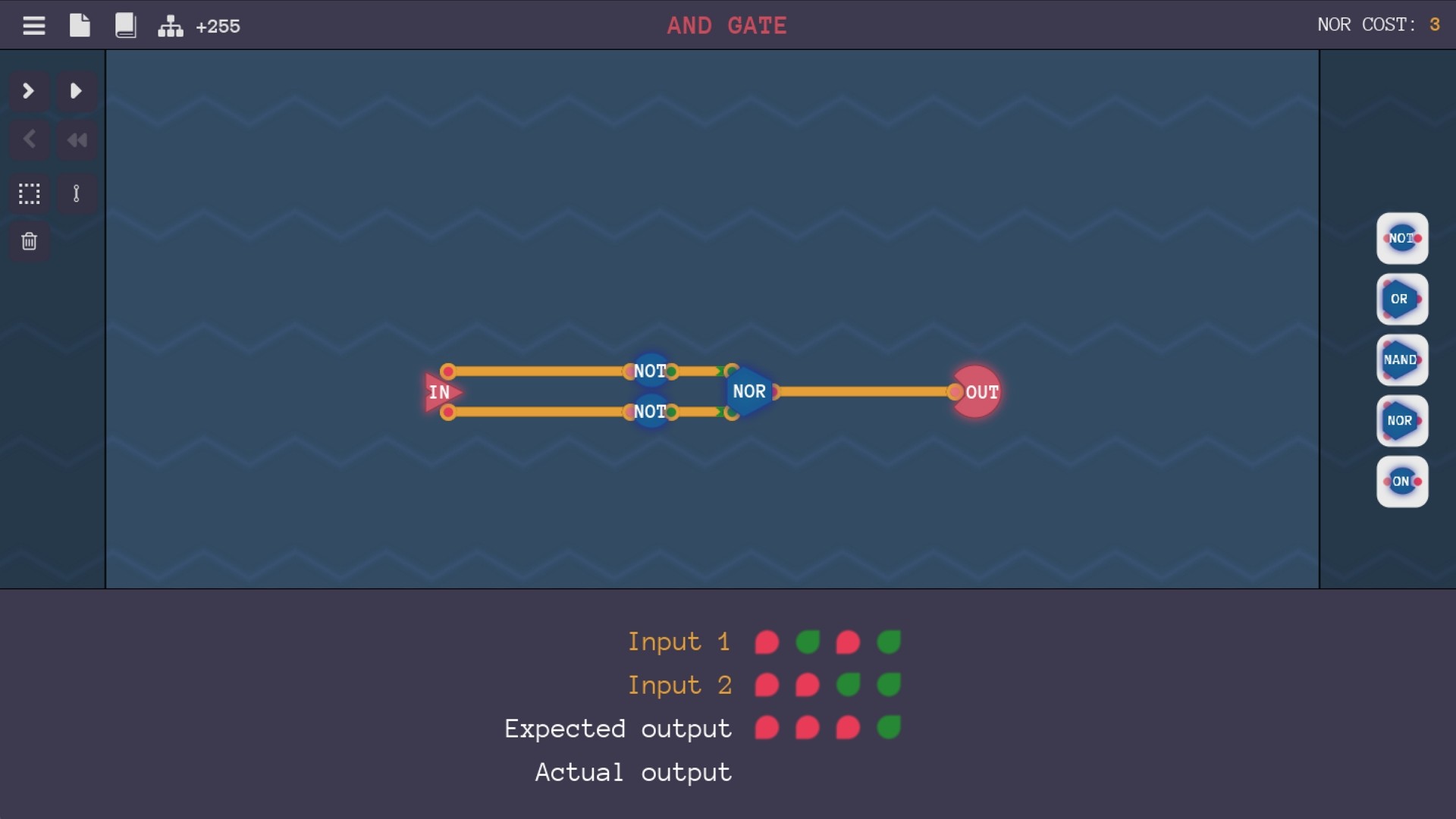This screenshot has height=819, width=1456.
Task: Click the Input 1 label
Action: click(679, 642)
